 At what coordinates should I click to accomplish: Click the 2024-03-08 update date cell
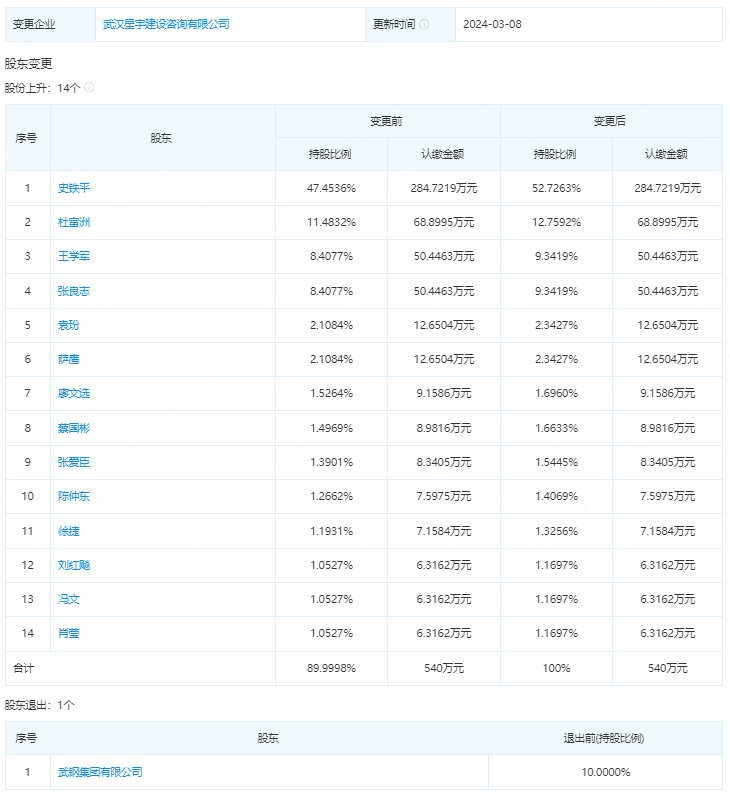point(490,24)
